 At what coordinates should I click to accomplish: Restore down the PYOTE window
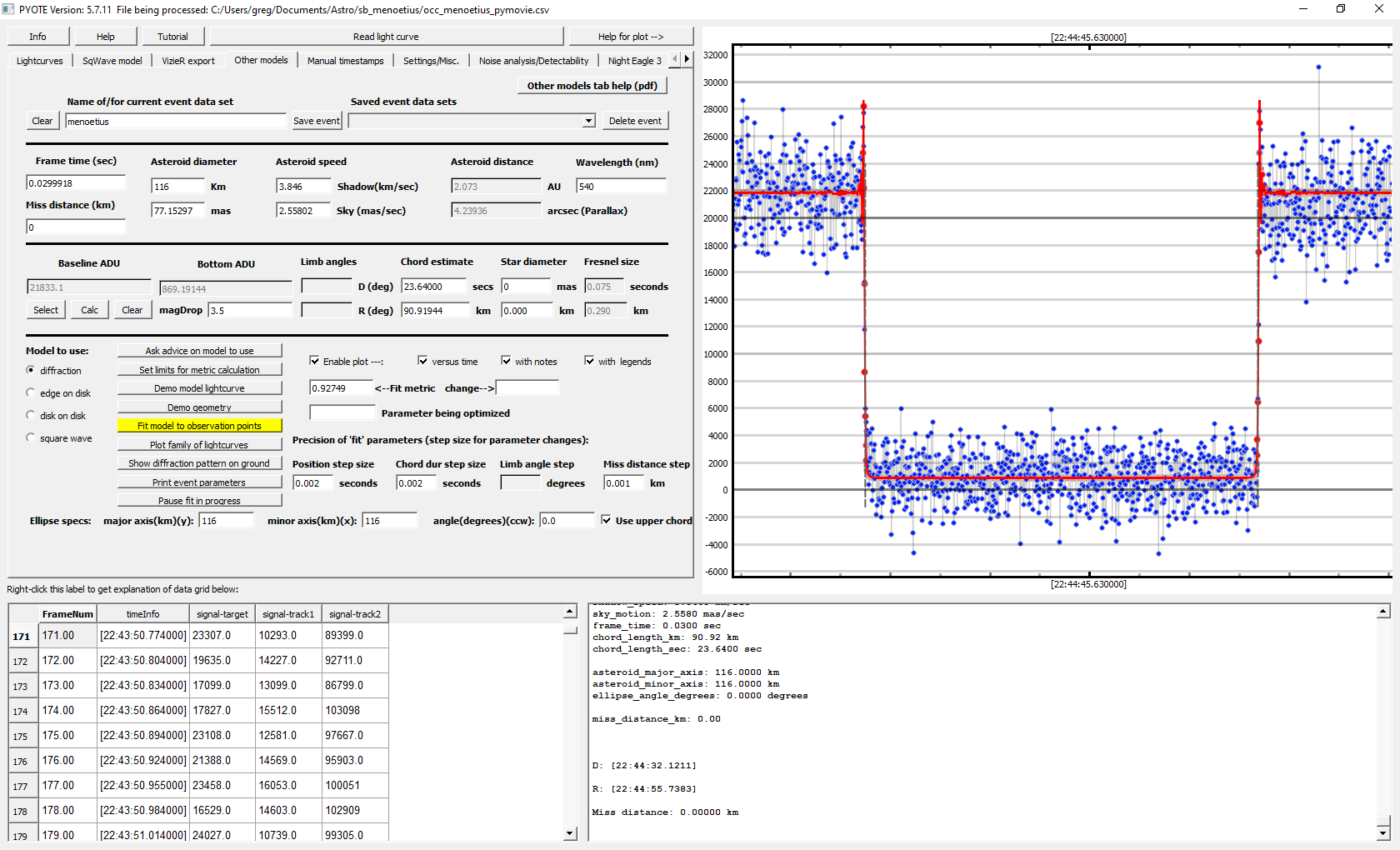[1341, 9]
